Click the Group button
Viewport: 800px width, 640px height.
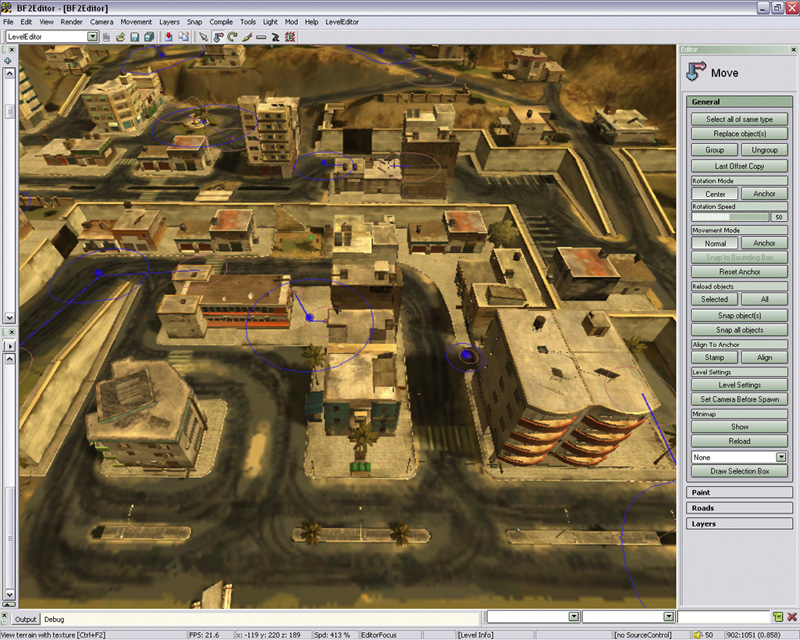715,150
